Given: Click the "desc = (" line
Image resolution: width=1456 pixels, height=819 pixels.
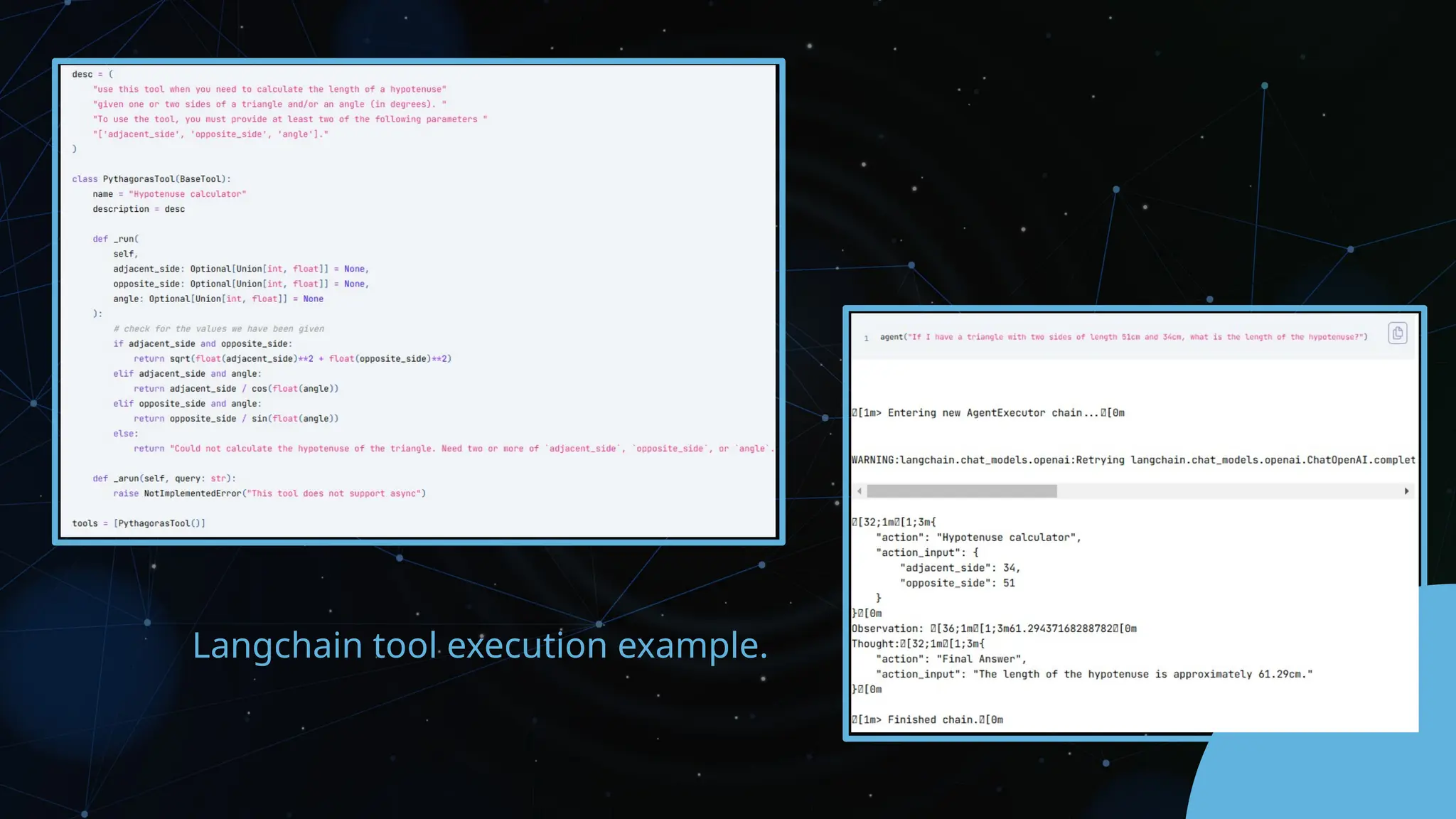Looking at the screenshot, I should coord(92,75).
